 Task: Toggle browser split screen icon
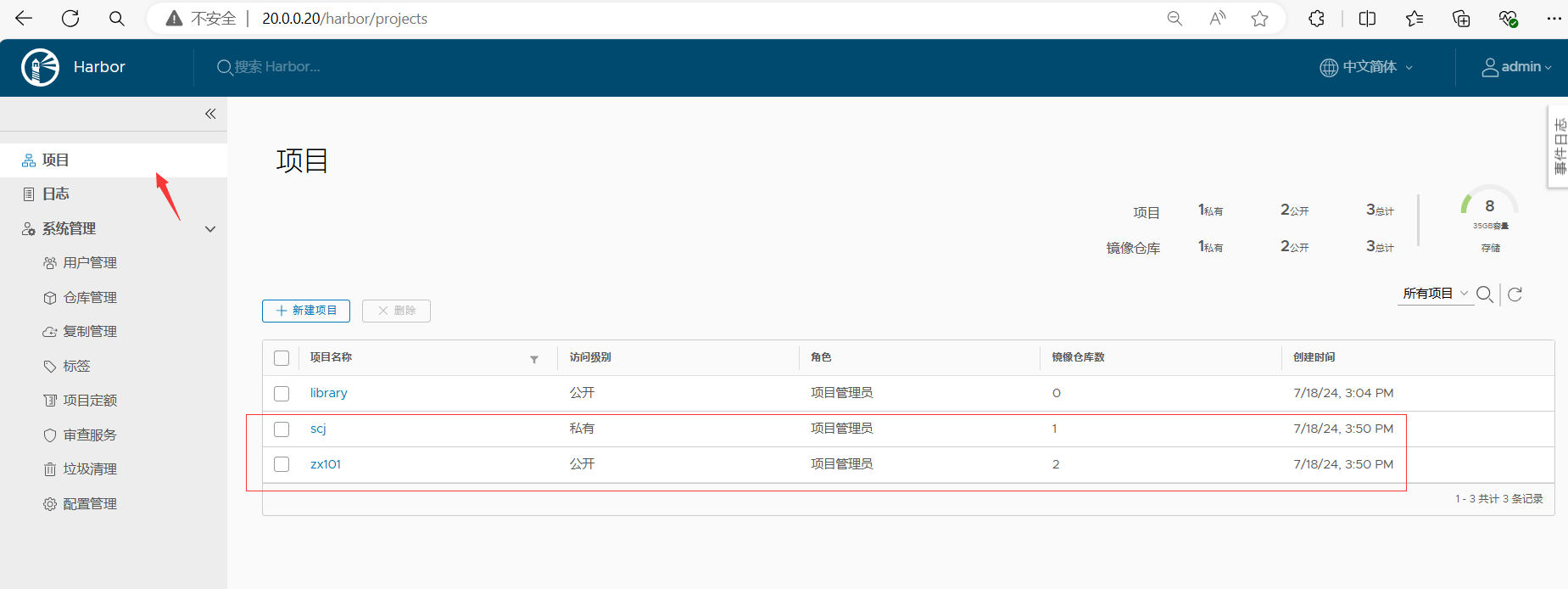(x=1367, y=18)
